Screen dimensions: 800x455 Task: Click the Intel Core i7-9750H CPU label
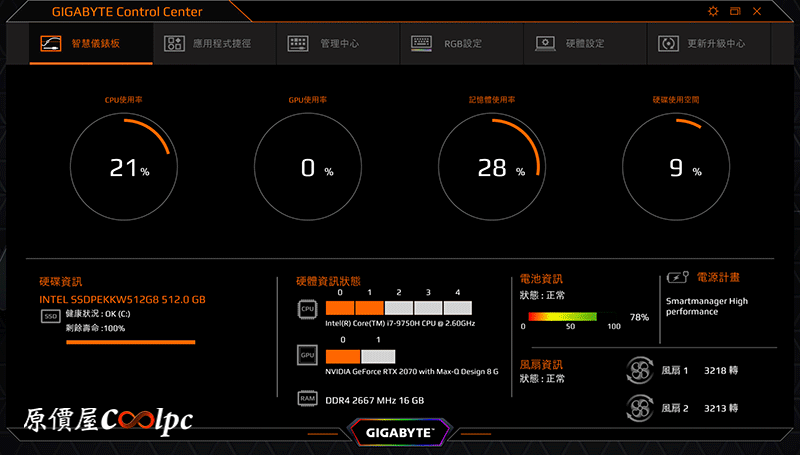400,323
